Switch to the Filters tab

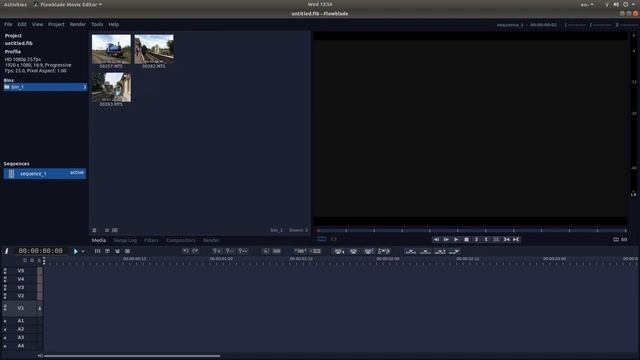[x=151, y=240]
